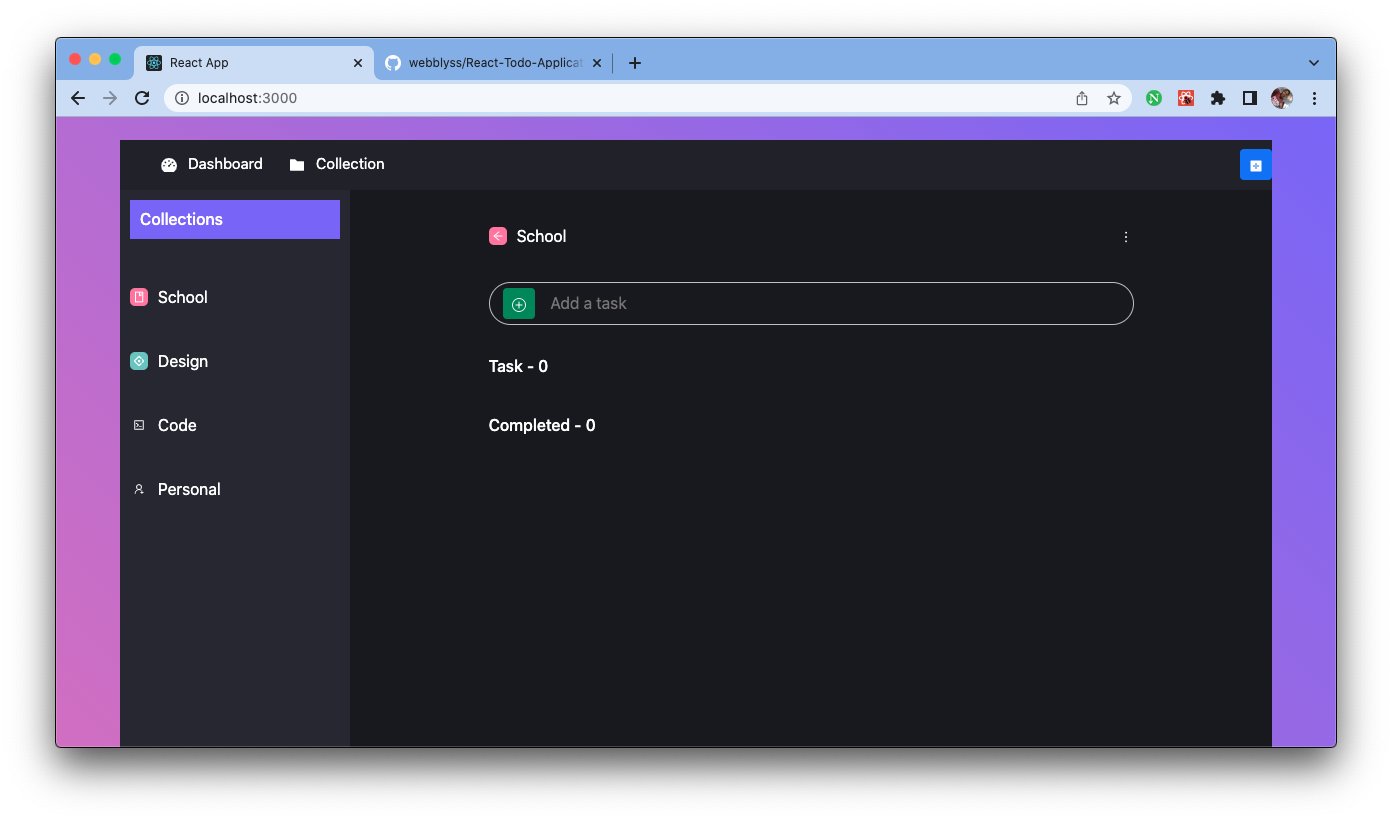
Task: Click the pink School collection icon
Action: pyautogui.click(x=138, y=297)
